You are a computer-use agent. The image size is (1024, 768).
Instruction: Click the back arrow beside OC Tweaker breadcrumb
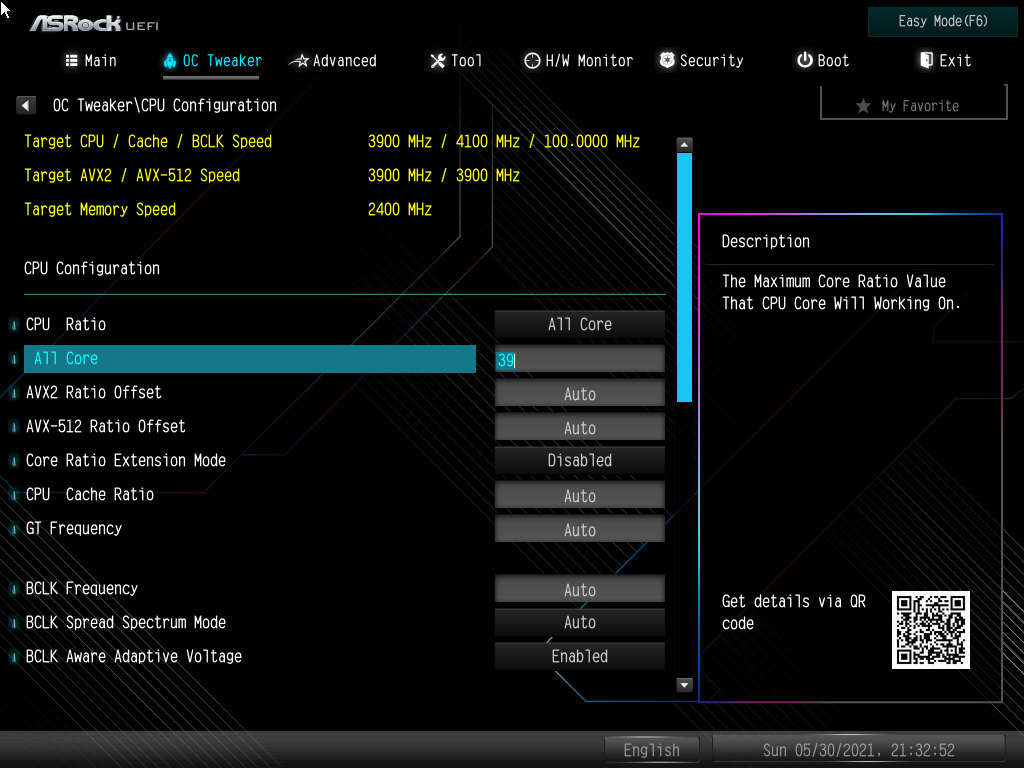pyautogui.click(x=25, y=105)
